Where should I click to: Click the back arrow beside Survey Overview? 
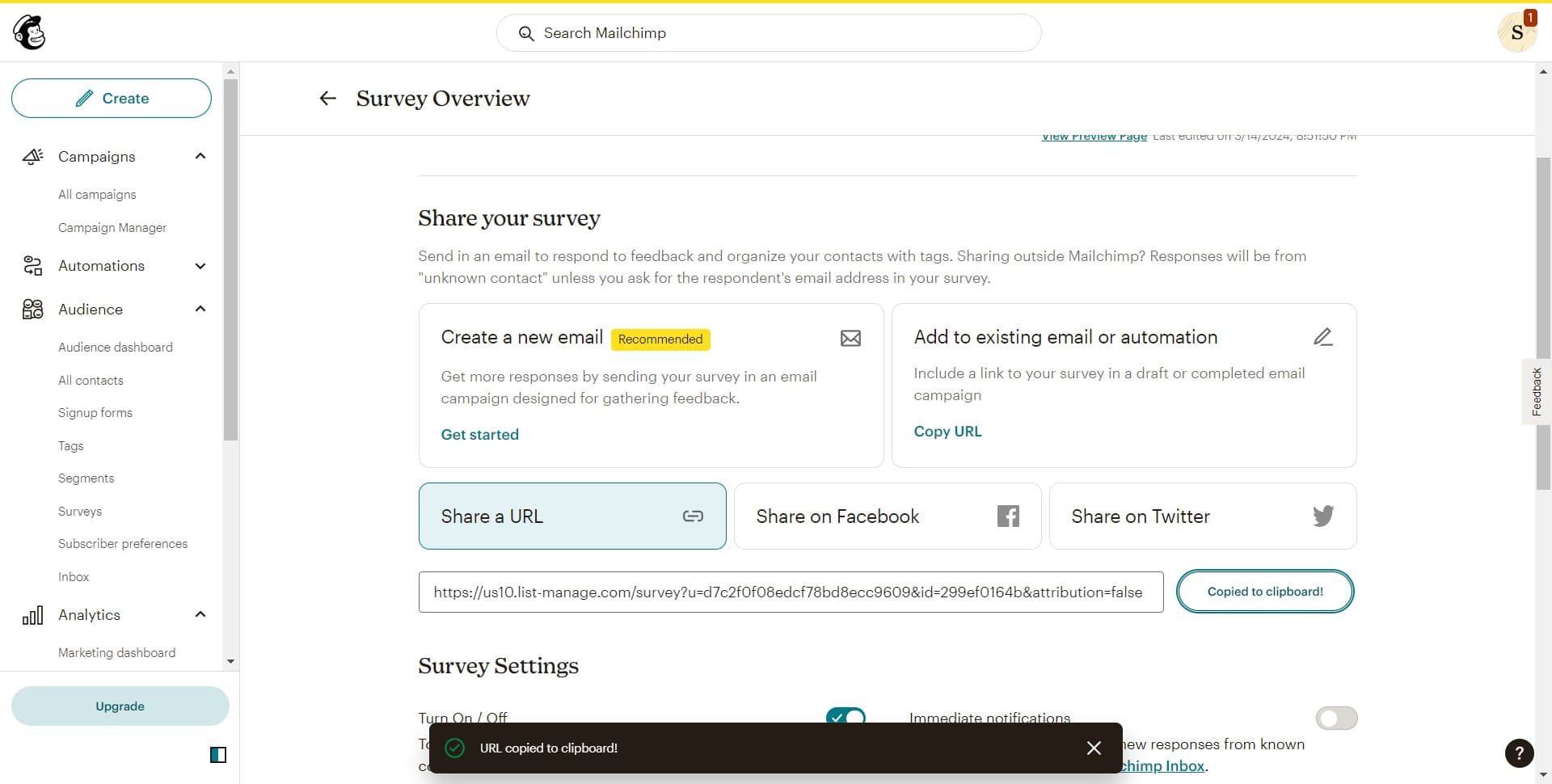point(327,98)
